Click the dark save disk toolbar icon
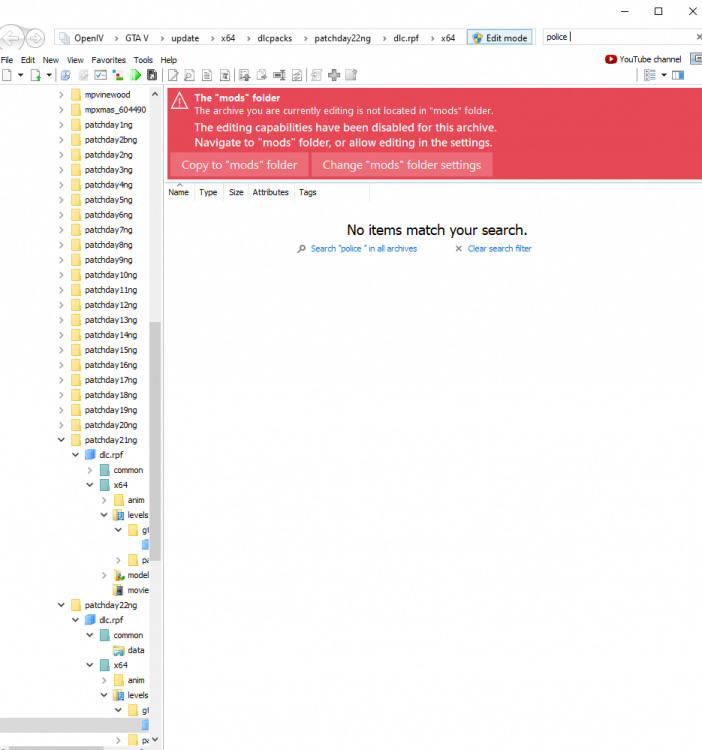This screenshot has width=702, height=750. pos(152,75)
